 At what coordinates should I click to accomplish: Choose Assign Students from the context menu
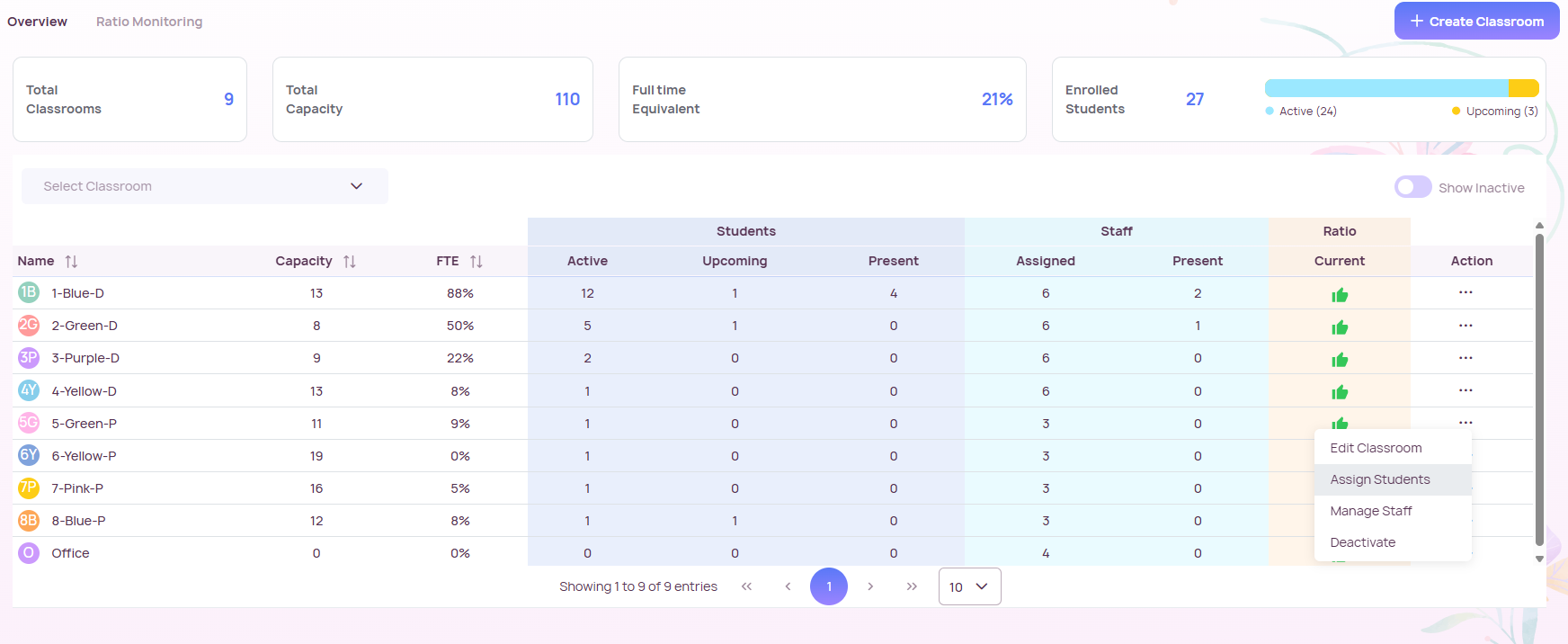pyautogui.click(x=1380, y=479)
